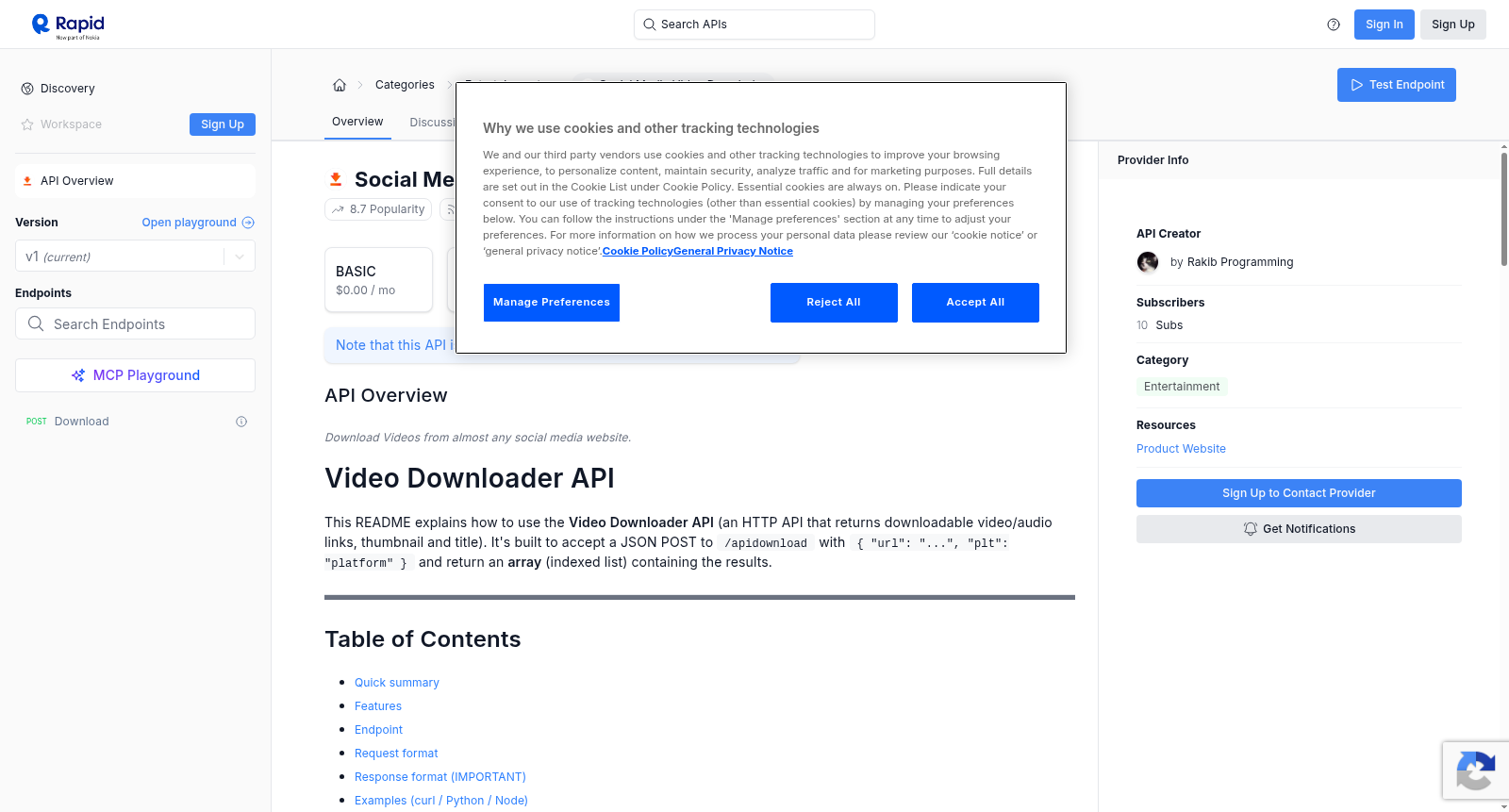Open the help question-mark icon
Viewport: 1509px width, 812px height.
[1334, 25]
